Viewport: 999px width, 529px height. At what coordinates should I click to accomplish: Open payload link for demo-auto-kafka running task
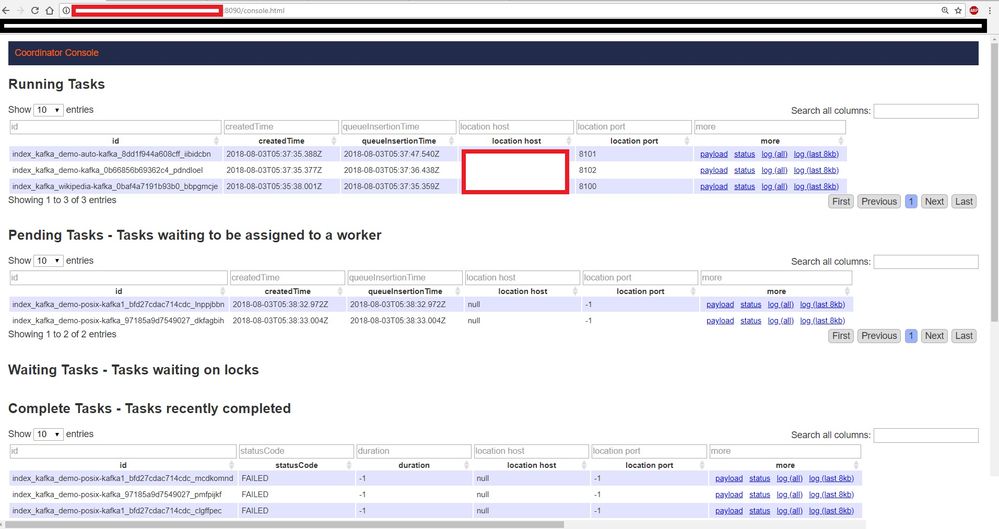tap(713, 155)
